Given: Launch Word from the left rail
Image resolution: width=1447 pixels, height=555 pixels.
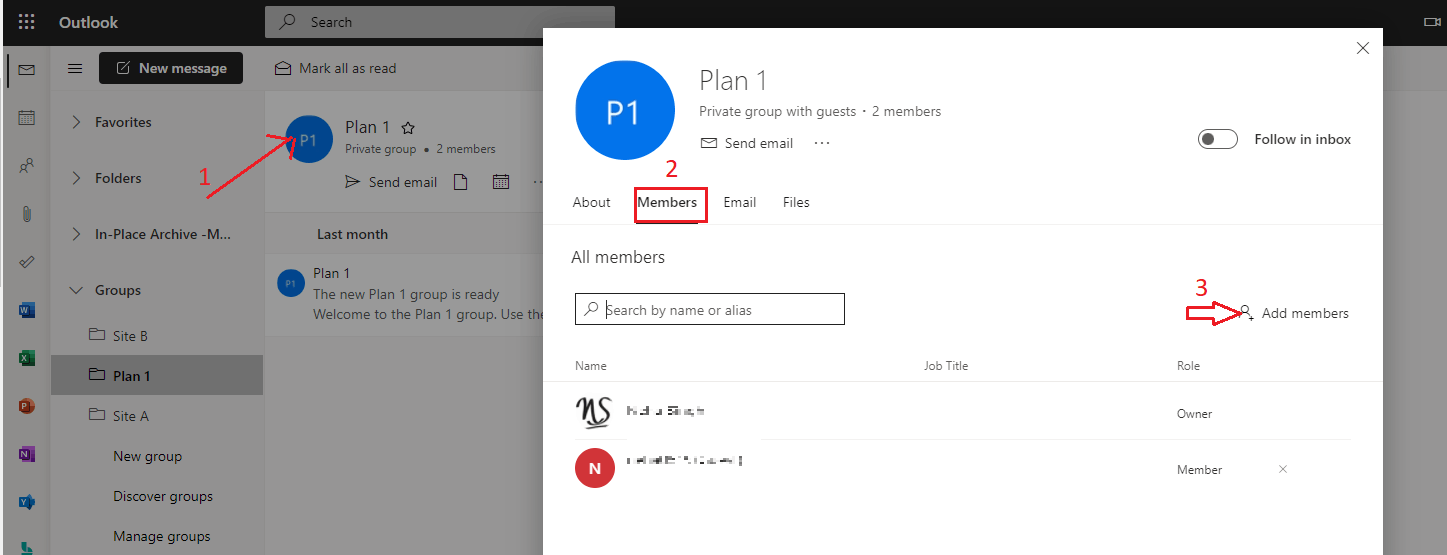Looking at the screenshot, I should click(x=27, y=310).
